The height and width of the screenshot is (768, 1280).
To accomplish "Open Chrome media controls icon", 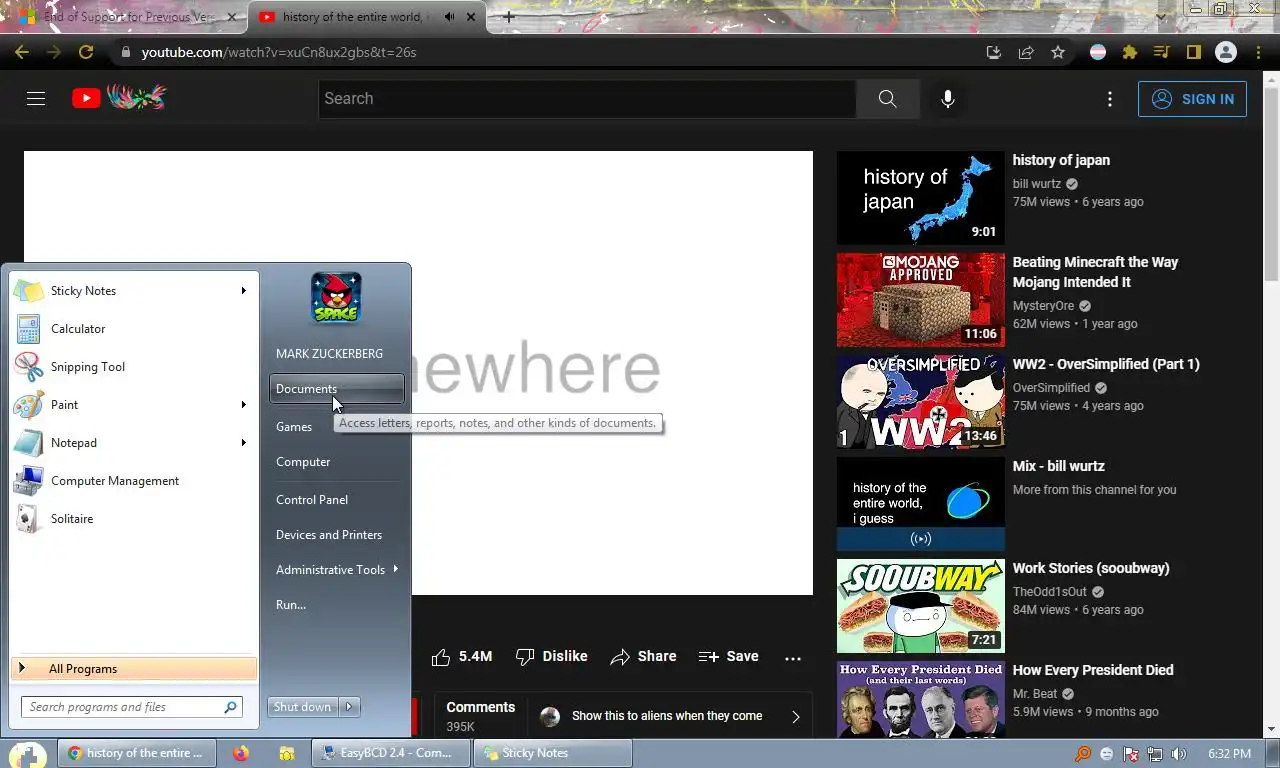I will pyautogui.click(x=1161, y=52).
